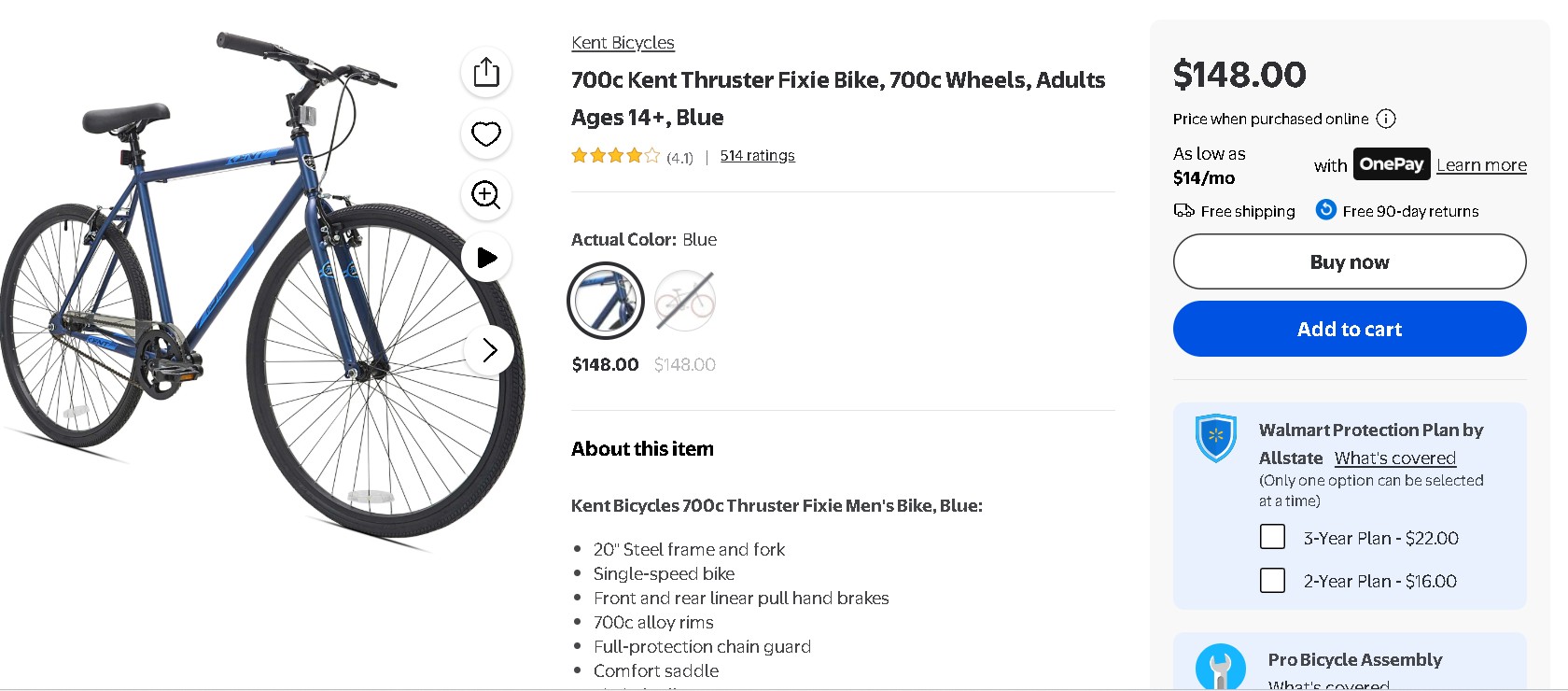The height and width of the screenshot is (691, 1568).
Task: Select the Blue color swatch
Action: click(606, 301)
